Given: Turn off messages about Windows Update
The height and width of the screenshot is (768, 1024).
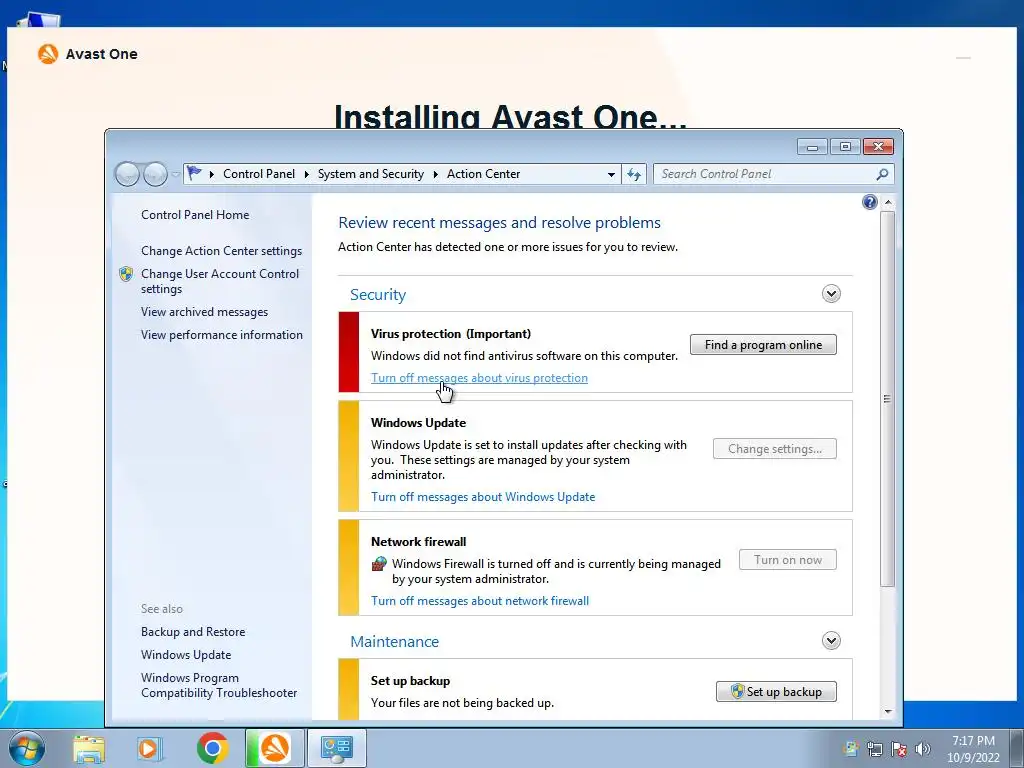Looking at the screenshot, I should click(x=483, y=497).
